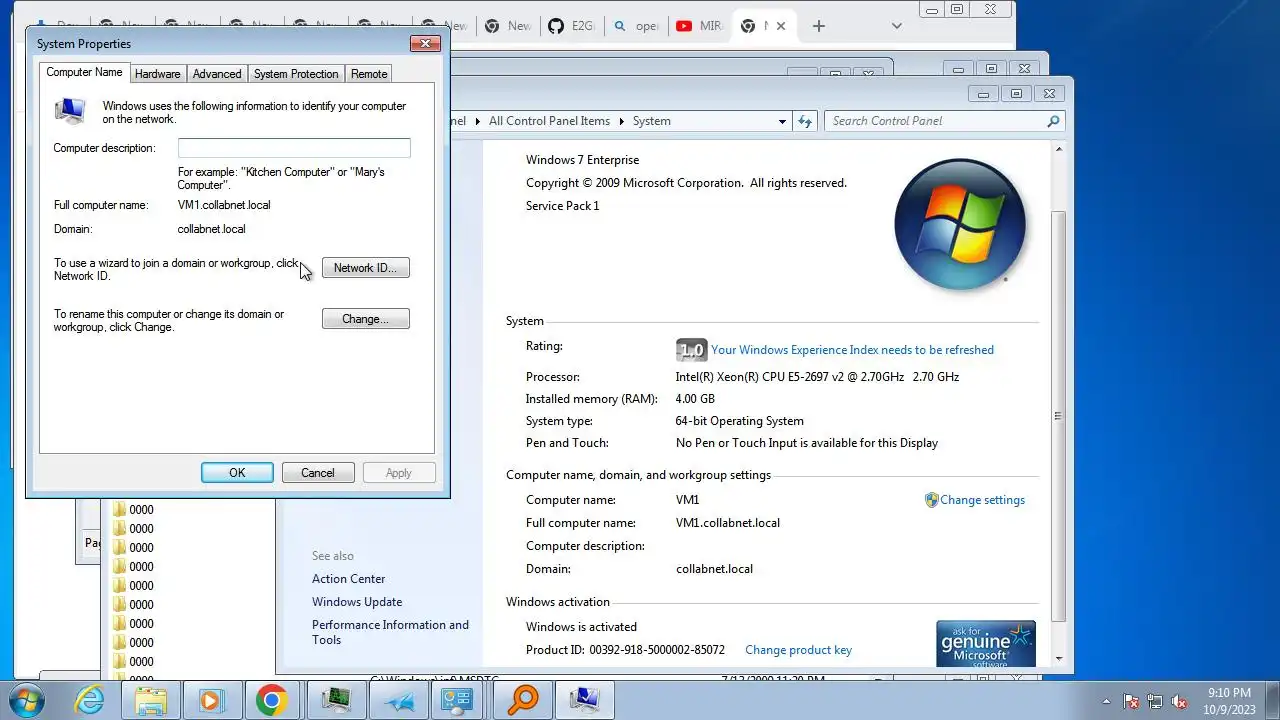Click 'Windows 7 Enterprise' edition text
Image resolution: width=1280 pixels, height=720 pixels.
pos(582,160)
